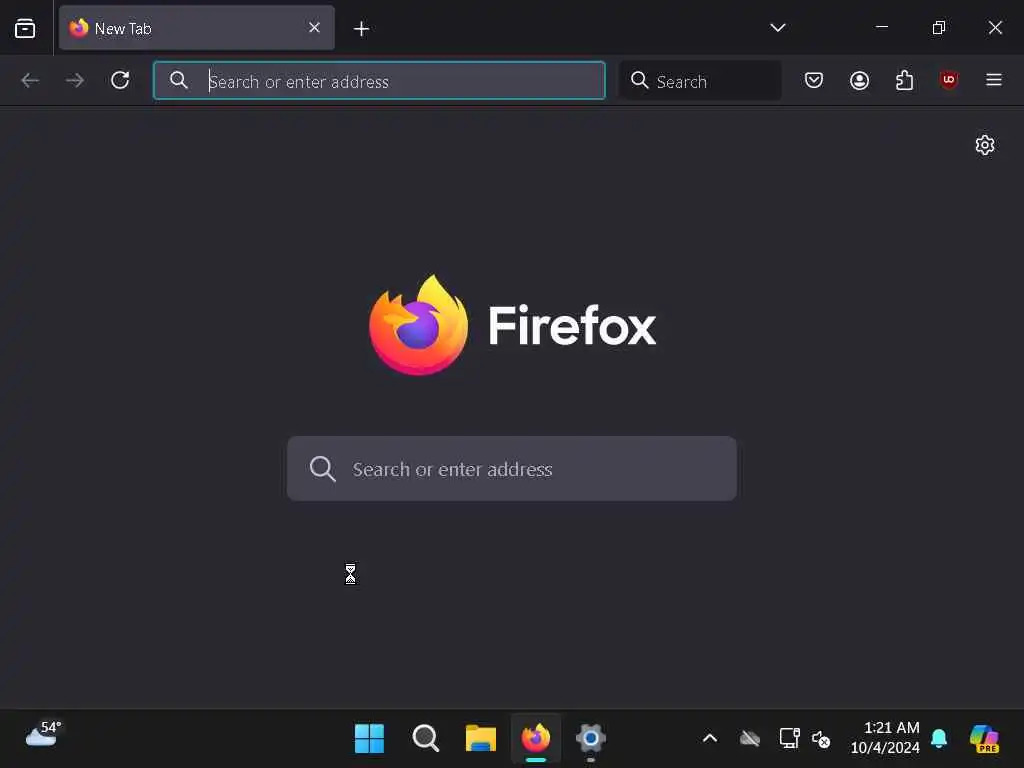The height and width of the screenshot is (768, 1024).
Task: Open the Windows Start menu
Action: (x=369, y=738)
